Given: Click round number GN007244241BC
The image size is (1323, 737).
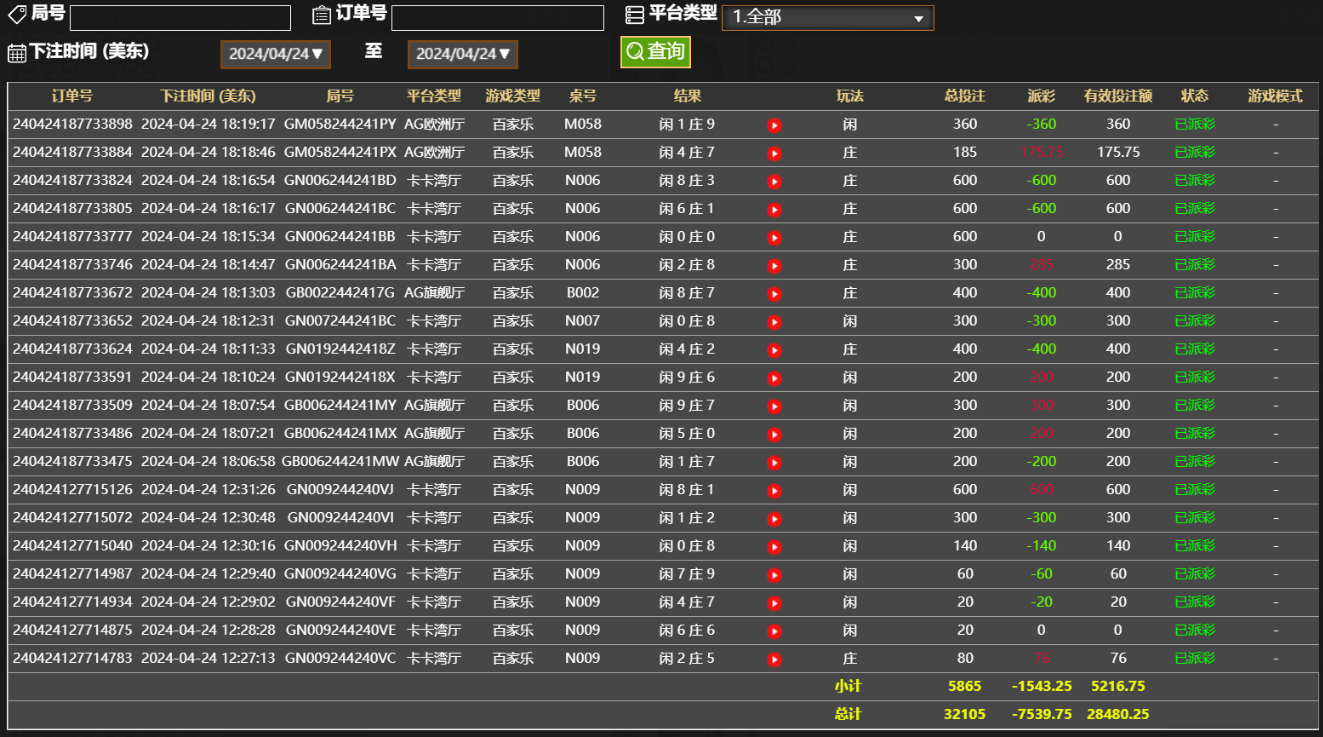Looking at the screenshot, I should [340, 321].
